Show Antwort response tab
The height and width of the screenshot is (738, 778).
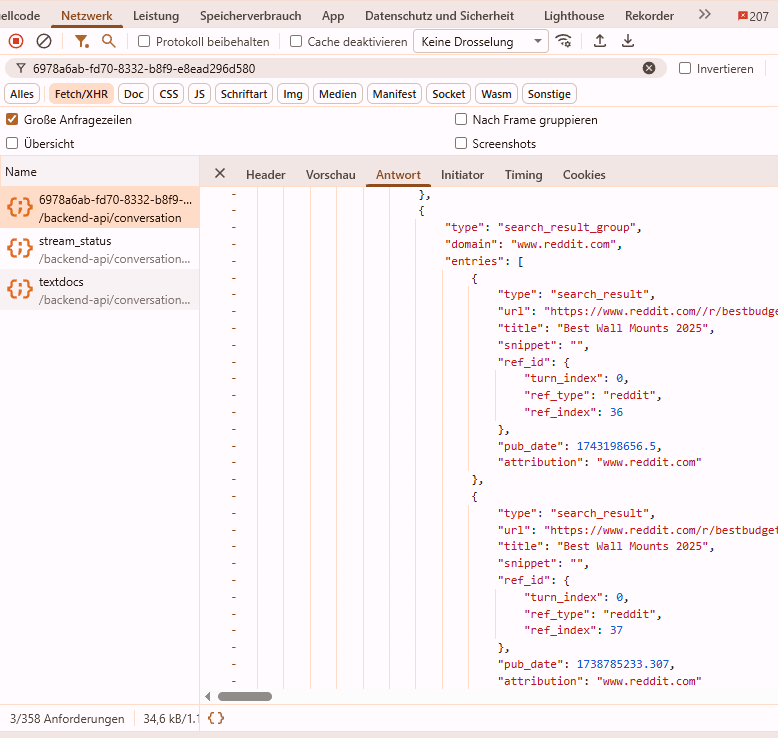[x=398, y=175]
